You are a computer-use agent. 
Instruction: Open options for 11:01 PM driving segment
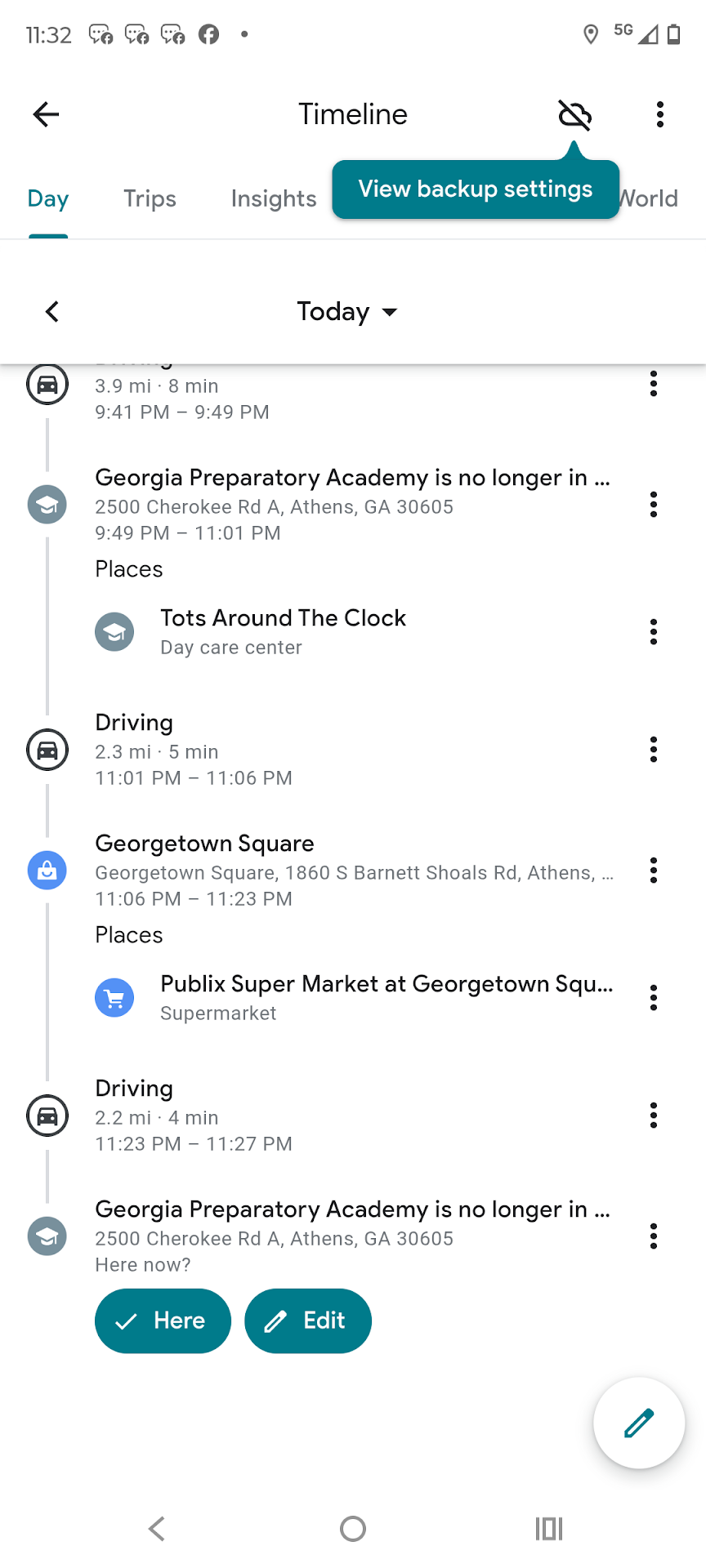click(x=653, y=749)
